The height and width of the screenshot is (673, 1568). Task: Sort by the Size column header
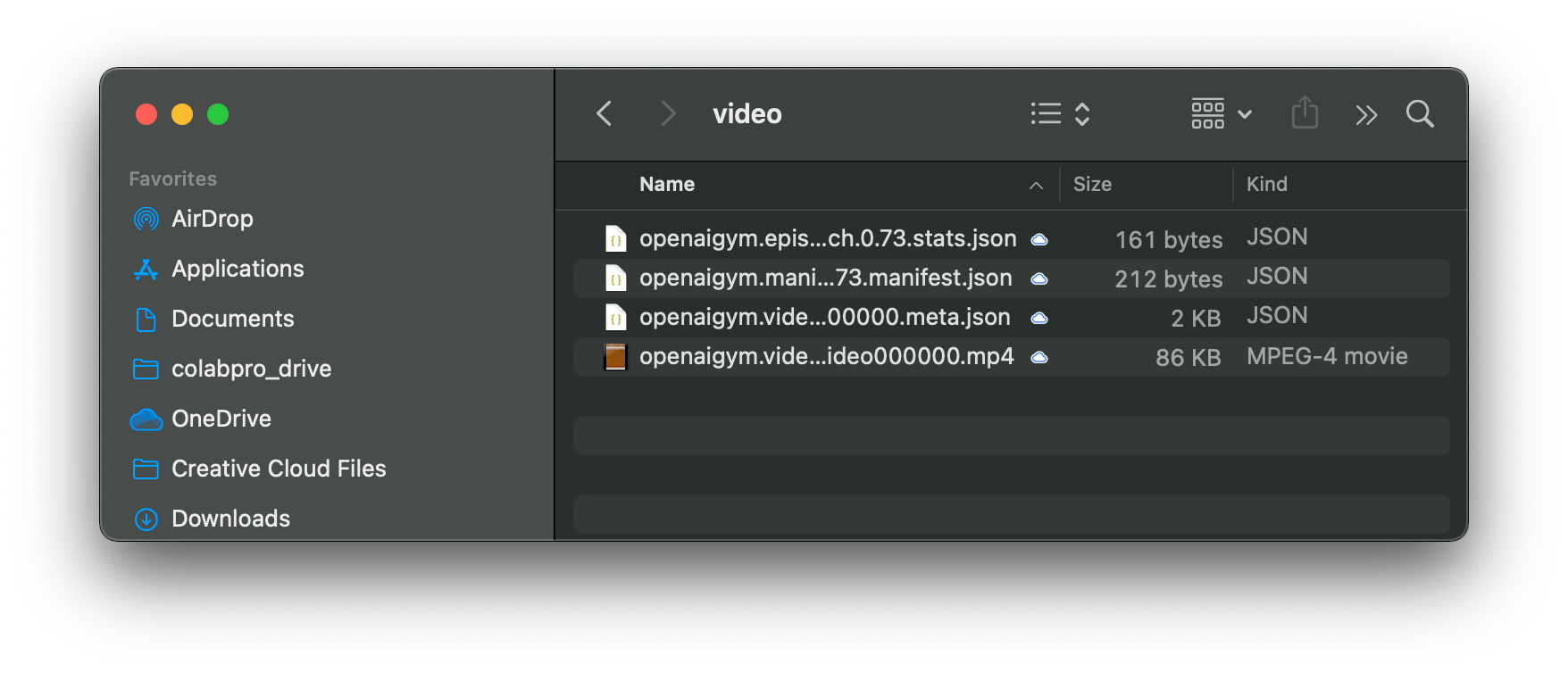point(1092,184)
